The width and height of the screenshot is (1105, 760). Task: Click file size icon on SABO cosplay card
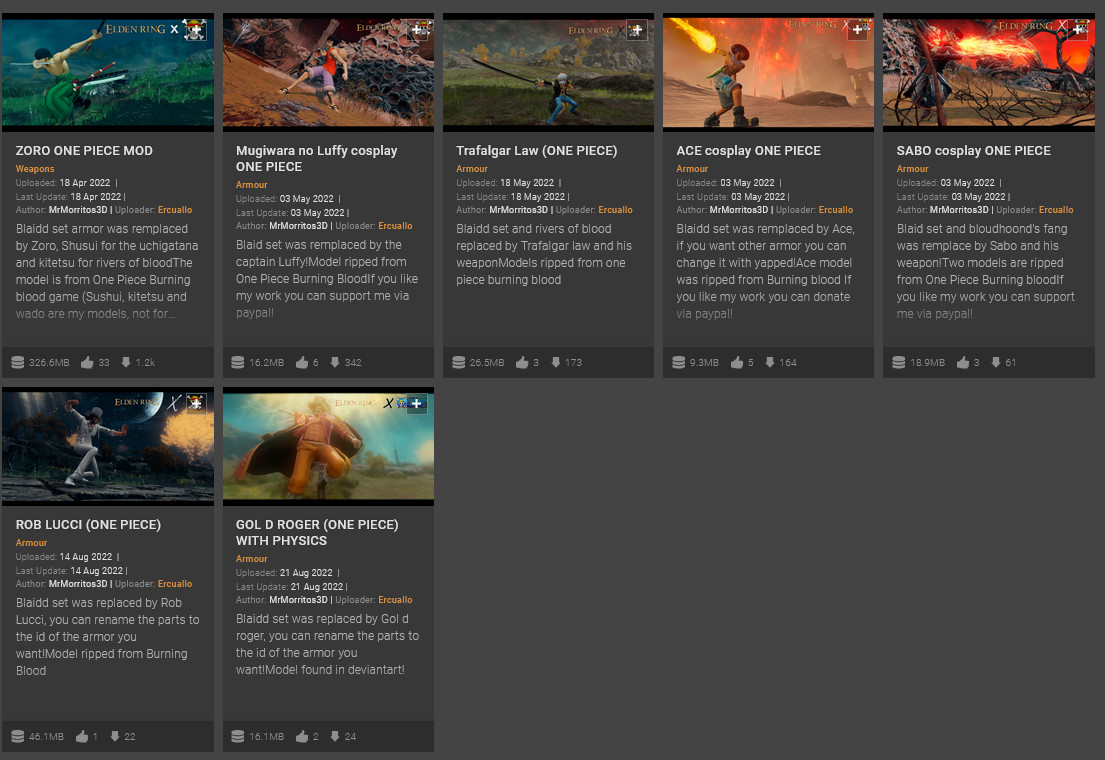pyautogui.click(x=899, y=362)
